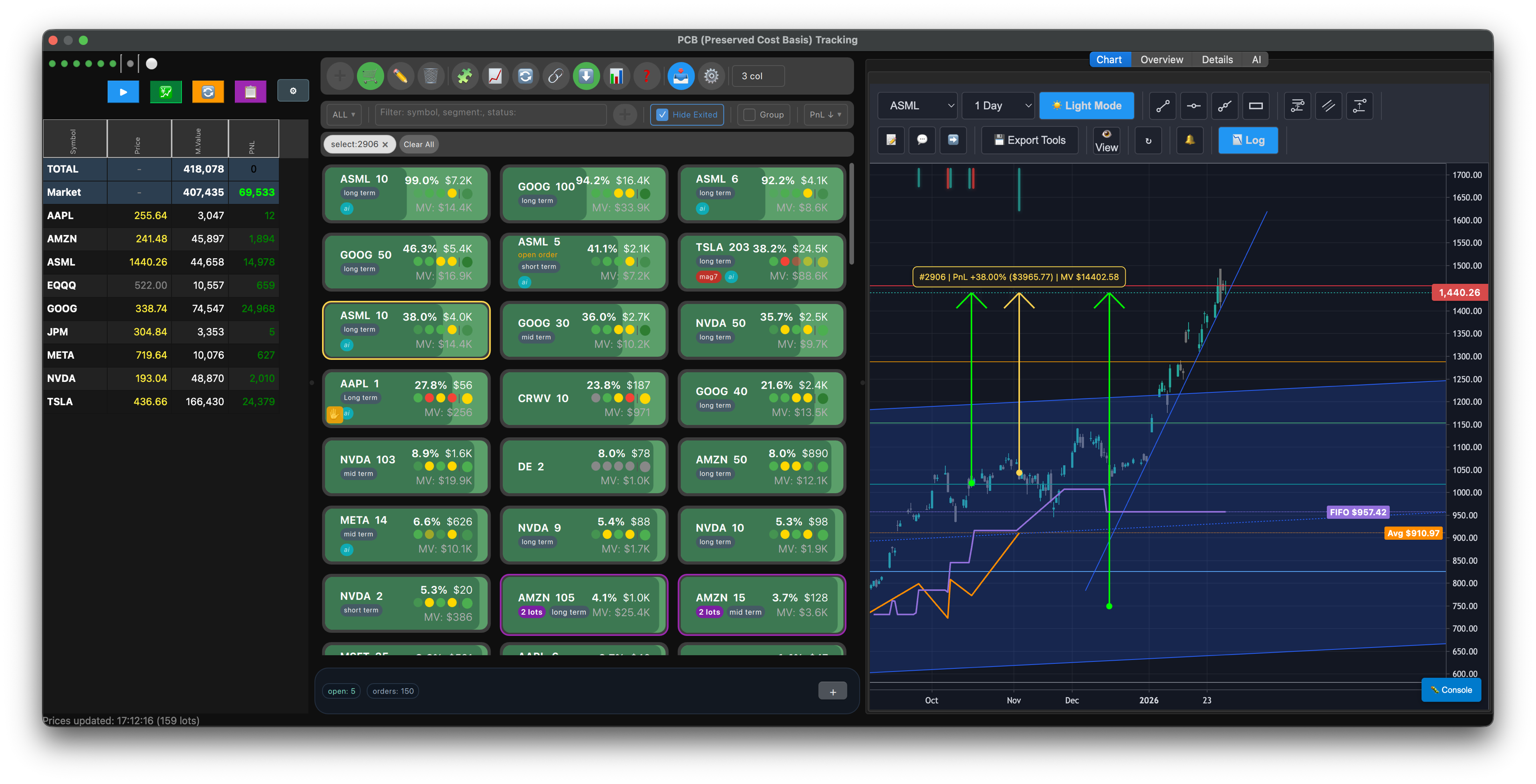The width and height of the screenshot is (1536, 784).
Task: Click the blue right arrow chart icon
Action: (953, 140)
